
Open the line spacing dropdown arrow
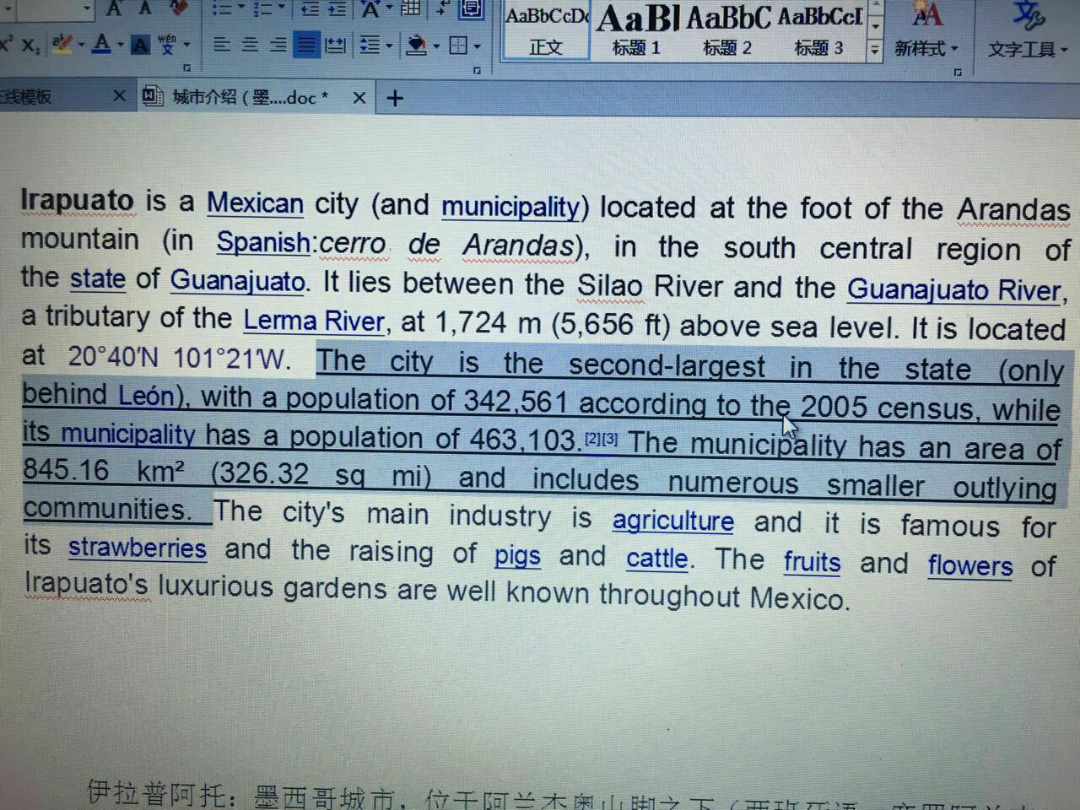[389, 47]
